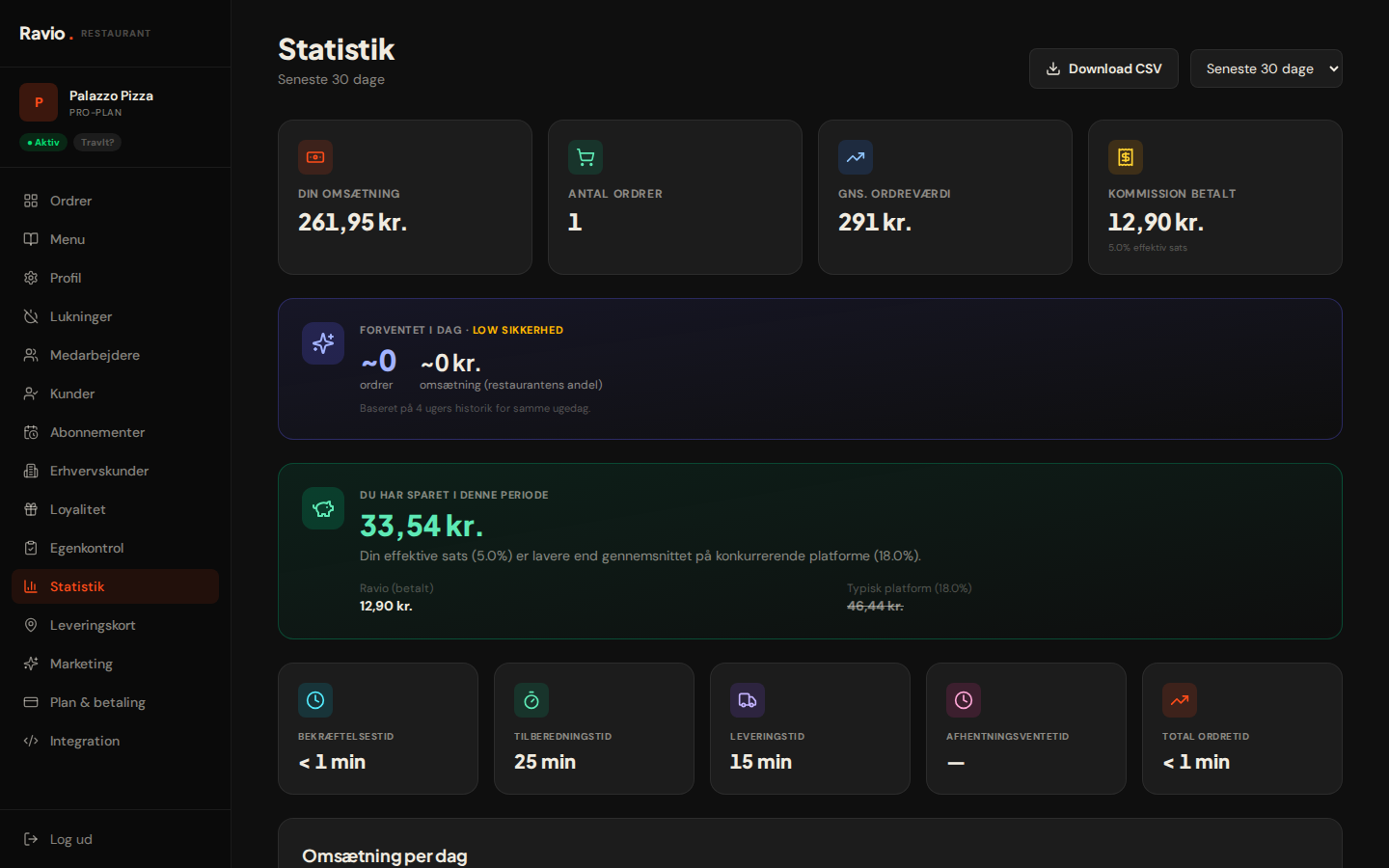Open Lukninger alarm-off icon

click(31, 316)
